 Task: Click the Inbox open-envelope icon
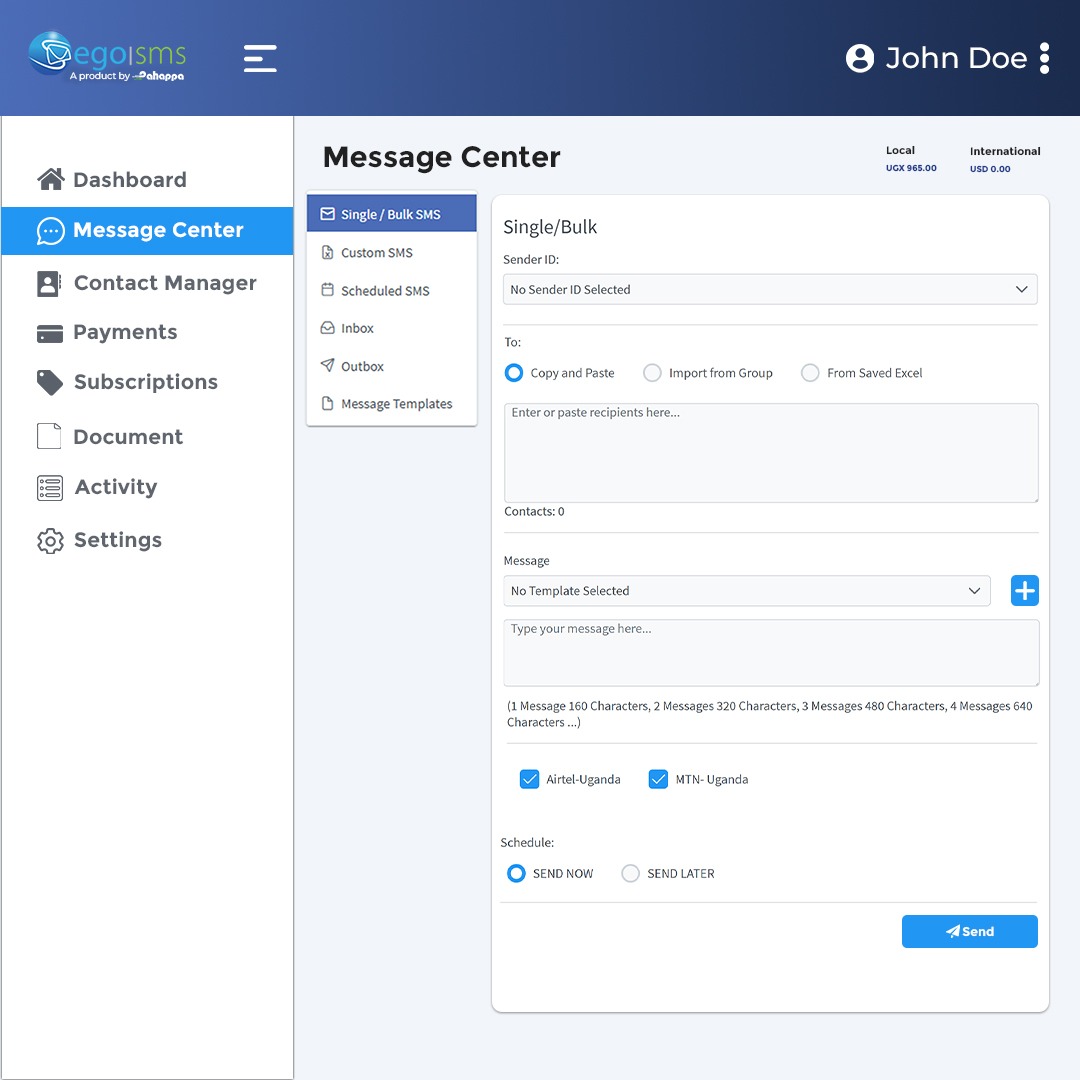[328, 328]
